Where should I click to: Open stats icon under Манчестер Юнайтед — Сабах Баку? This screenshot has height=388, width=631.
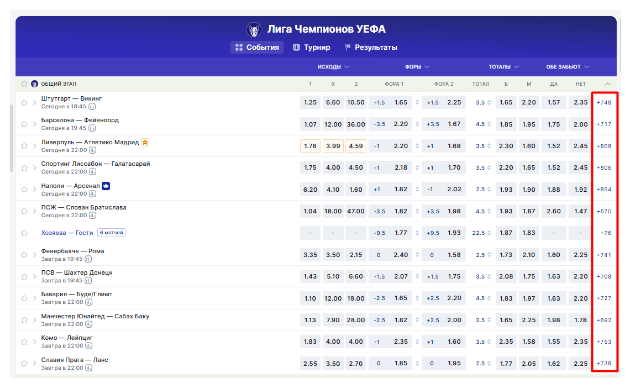click(x=89, y=324)
